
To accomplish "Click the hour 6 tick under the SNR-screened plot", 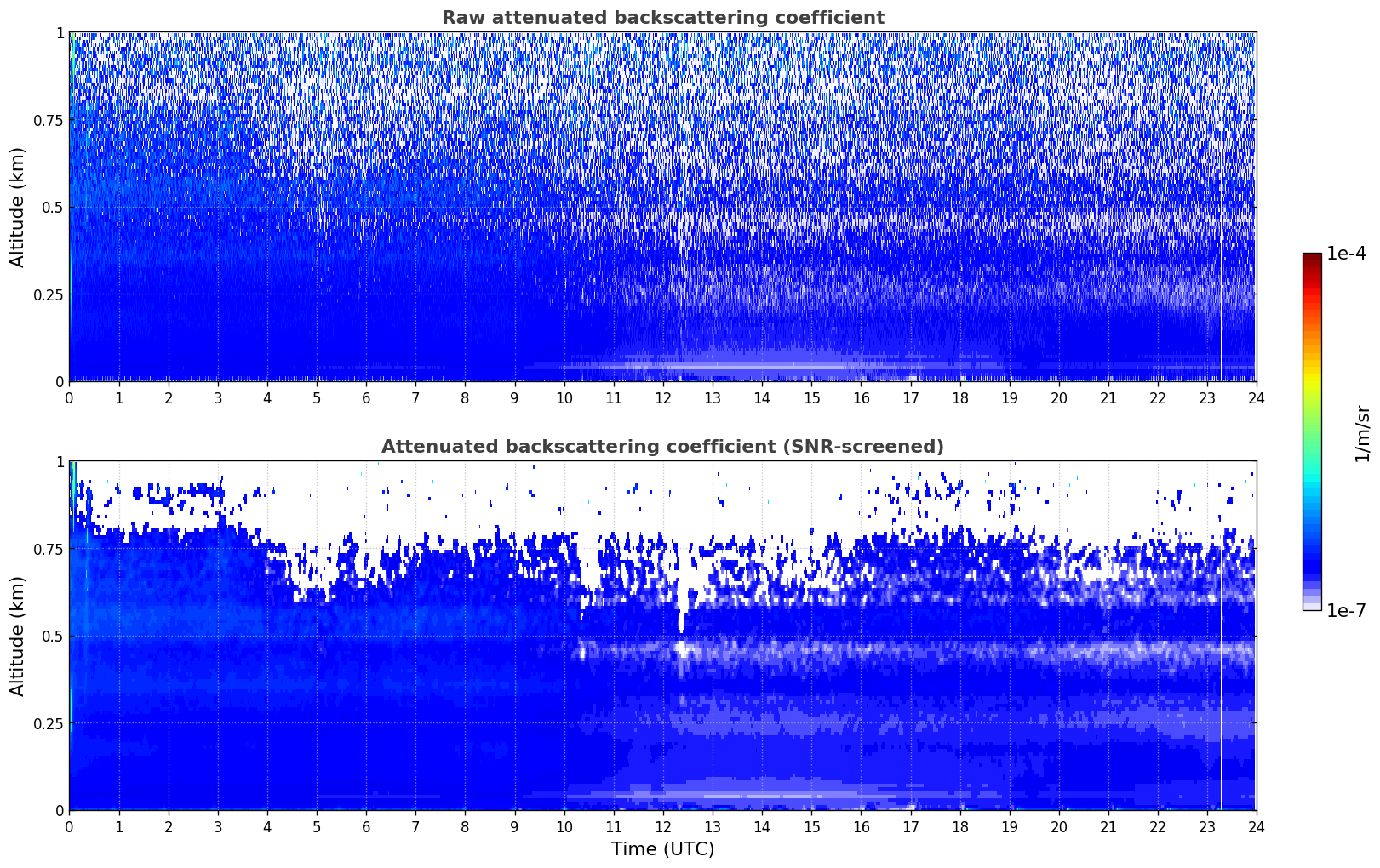I will tap(366, 826).
